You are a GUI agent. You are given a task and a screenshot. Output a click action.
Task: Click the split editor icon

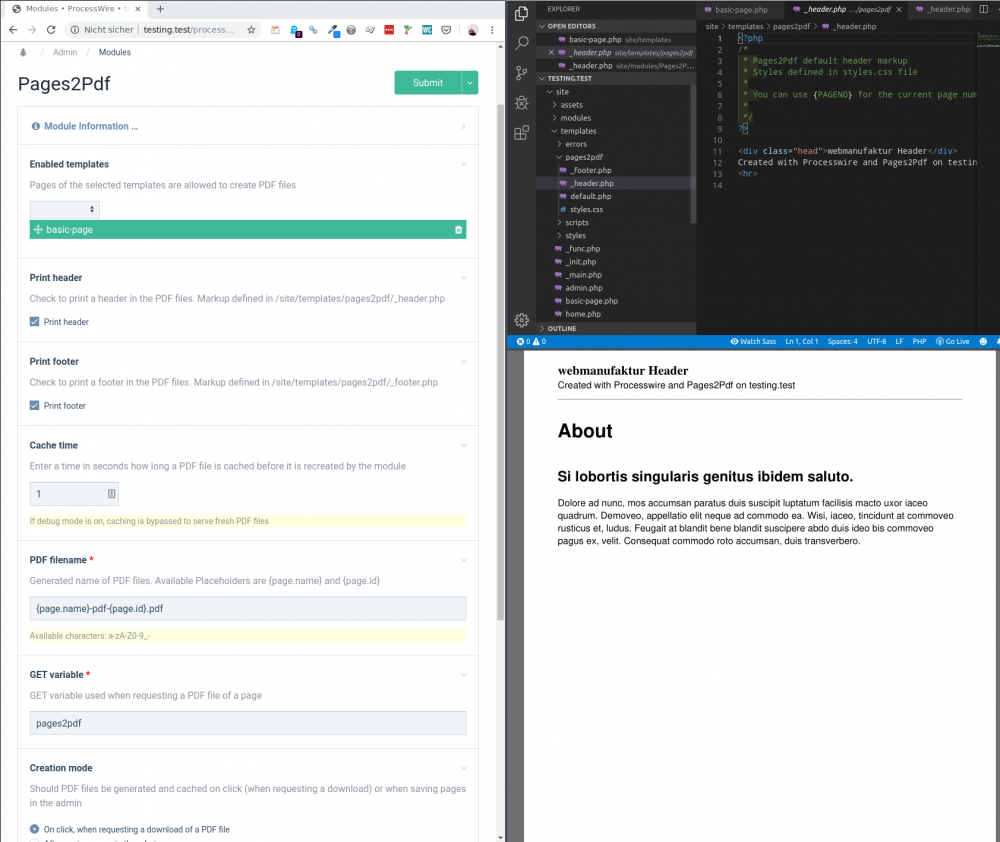point(984,9)
